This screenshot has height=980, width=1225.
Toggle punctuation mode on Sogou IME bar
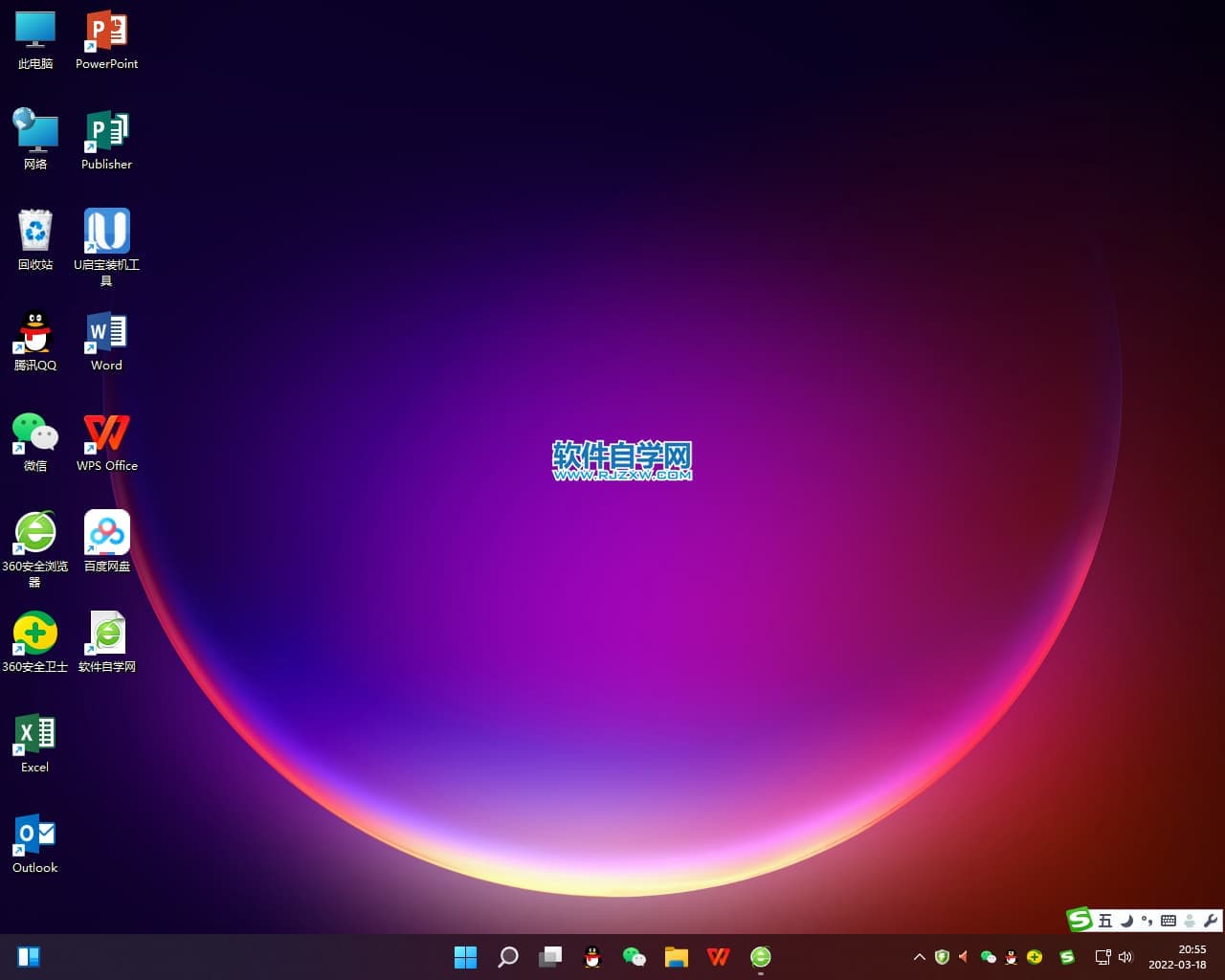[x=1147, y=921]
